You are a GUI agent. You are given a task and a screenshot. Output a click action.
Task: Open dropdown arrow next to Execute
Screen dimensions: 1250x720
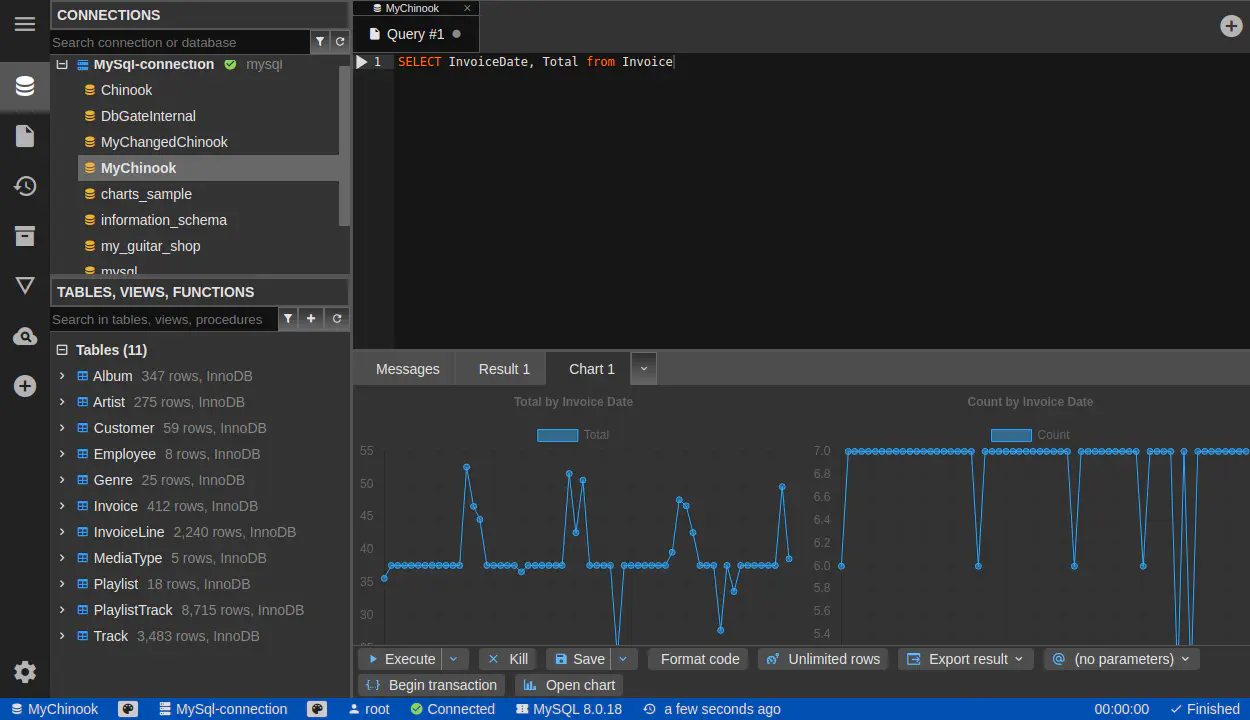(454, 659)
